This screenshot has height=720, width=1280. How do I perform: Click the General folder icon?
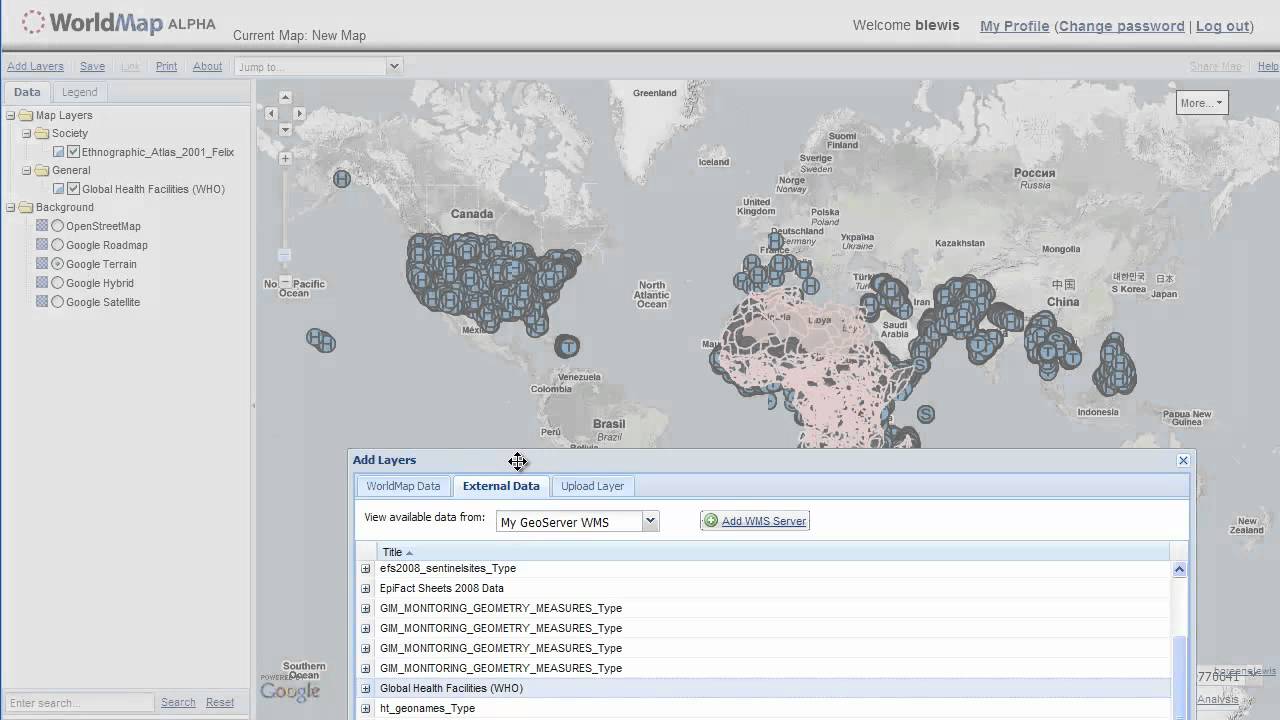pos(42,170)
